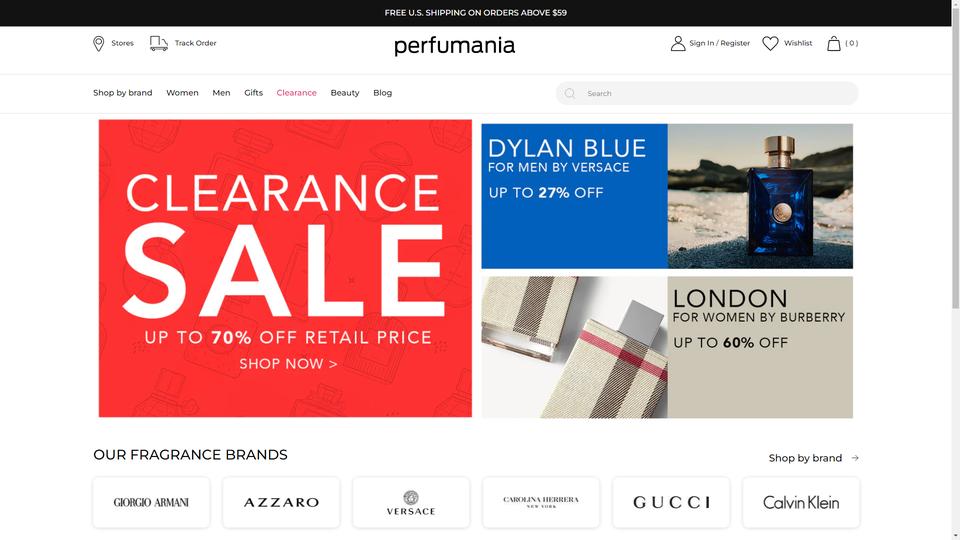Screen dimensions: 960x540
Task: Click the Stores location pin icon
Action: click(x=98, y=43)
